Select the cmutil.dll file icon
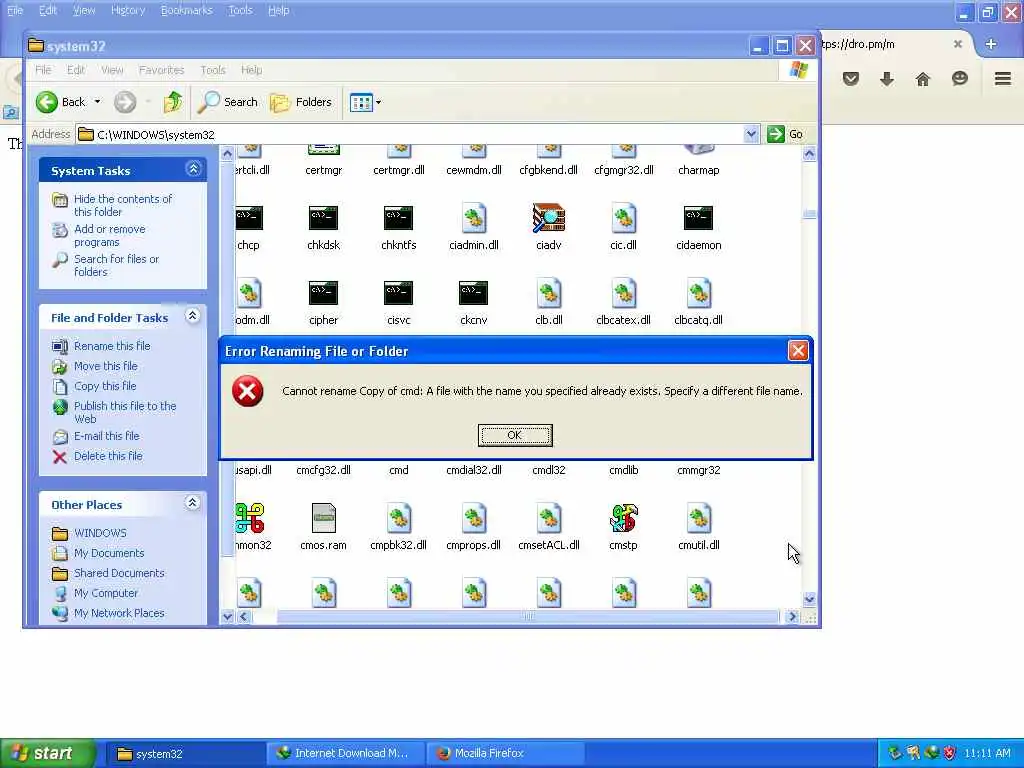1024x768 pixels. point(698,519)
